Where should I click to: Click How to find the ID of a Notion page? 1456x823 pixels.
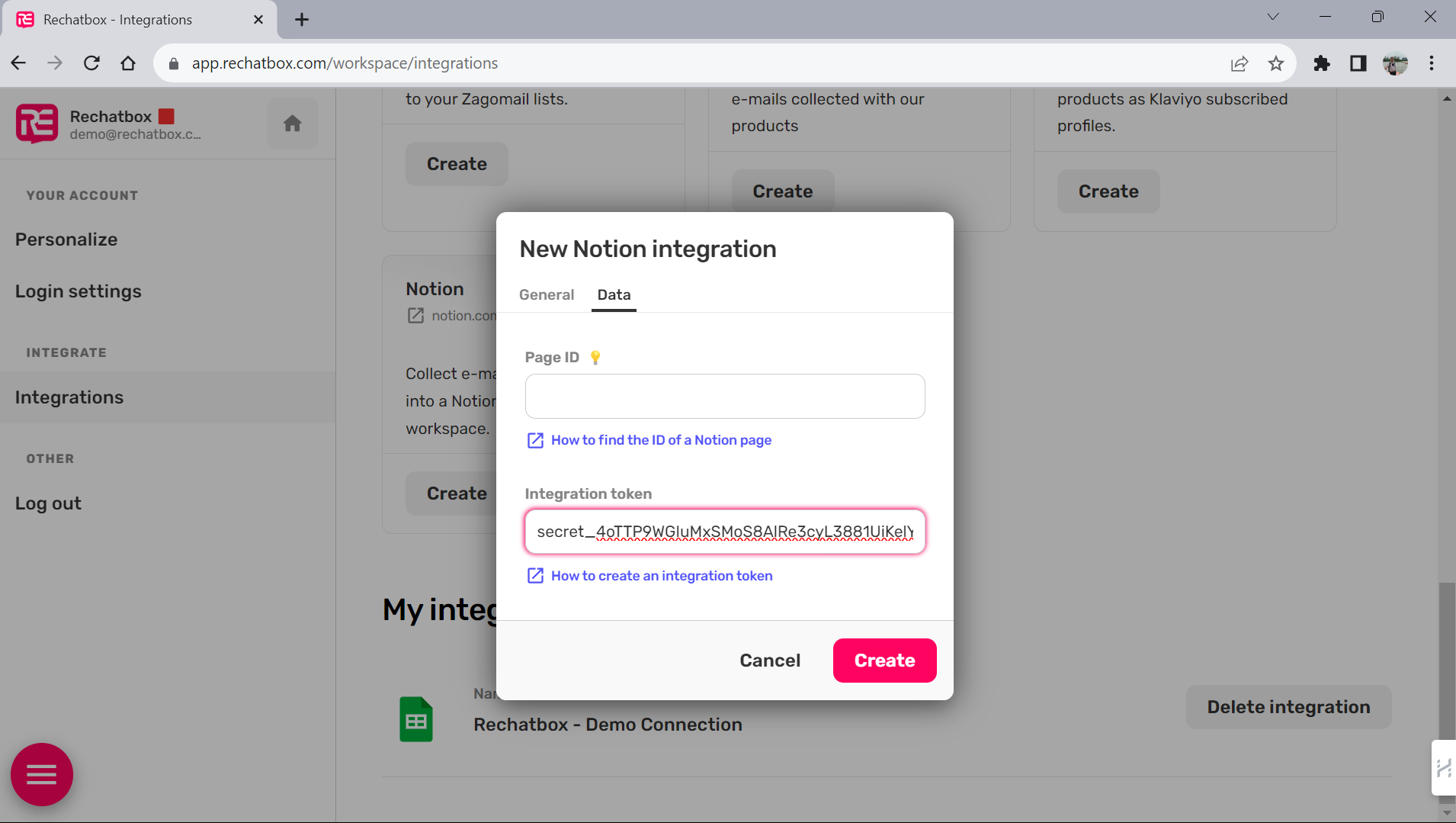[661, 440]
